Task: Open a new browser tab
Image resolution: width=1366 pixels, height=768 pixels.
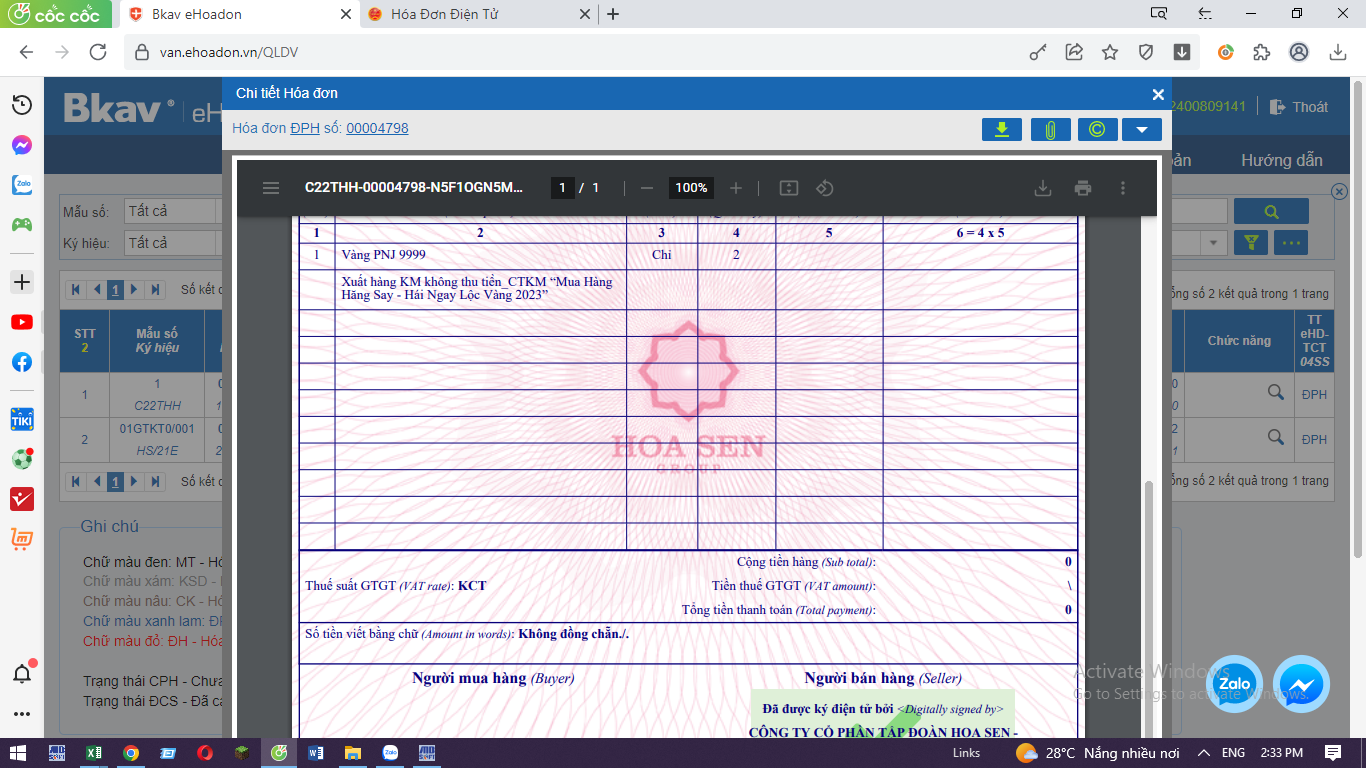Action: click(x=613, y=14)
